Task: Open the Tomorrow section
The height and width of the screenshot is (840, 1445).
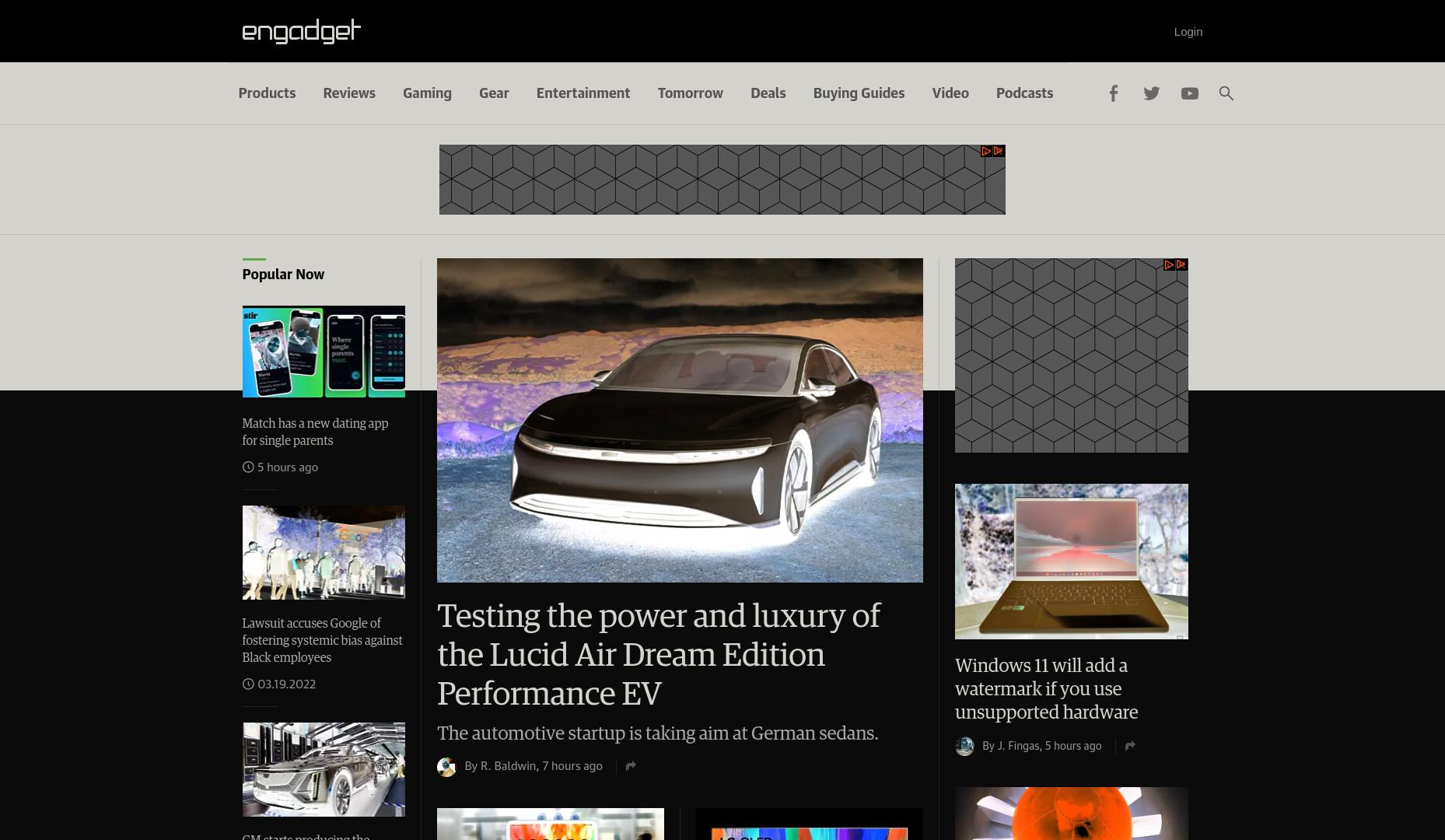Action: pos(691,93)
